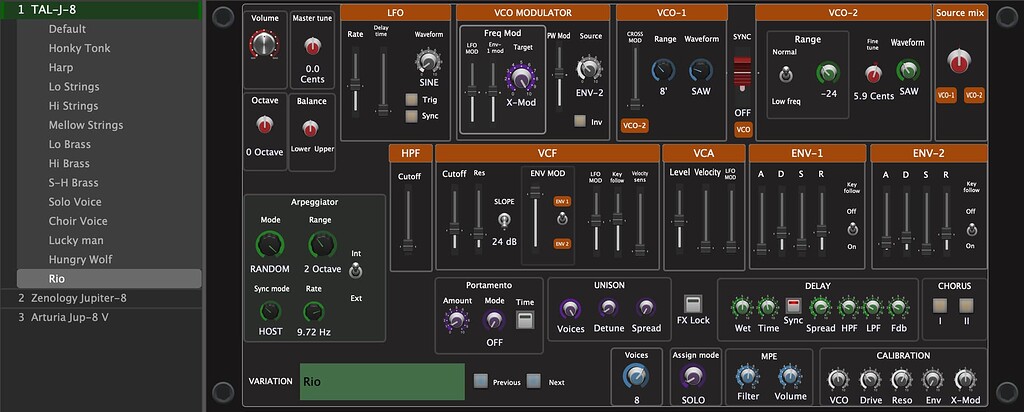Select the Choir Voice preset

(78, 221)
